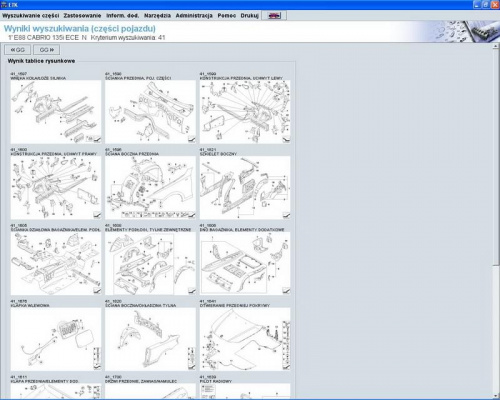Viewport: 500px width, 400px height.
Task: Open the Ścianka przednia, poj. części diagram
Action: coord(150,112)
